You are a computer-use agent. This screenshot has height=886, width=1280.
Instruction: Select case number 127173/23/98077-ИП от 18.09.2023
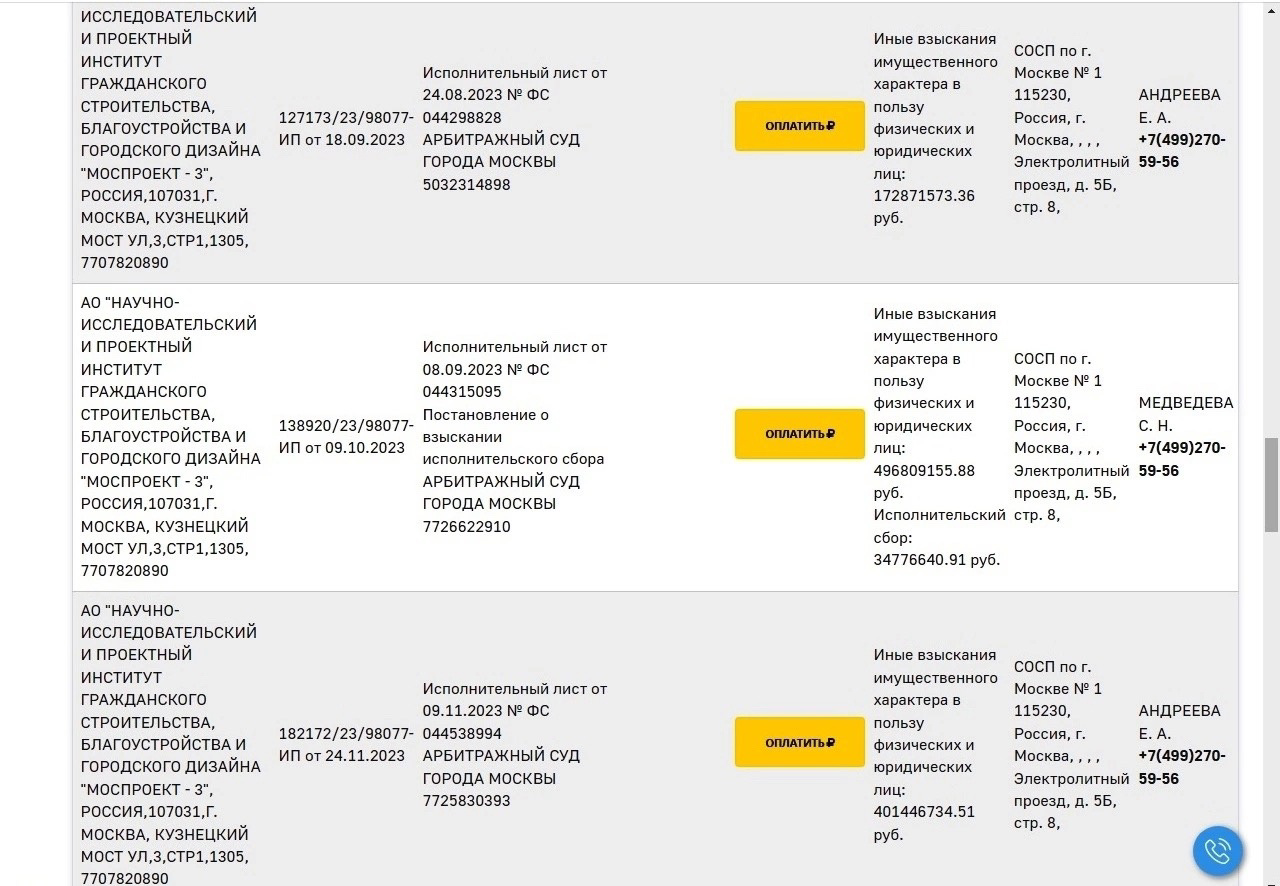345,129
